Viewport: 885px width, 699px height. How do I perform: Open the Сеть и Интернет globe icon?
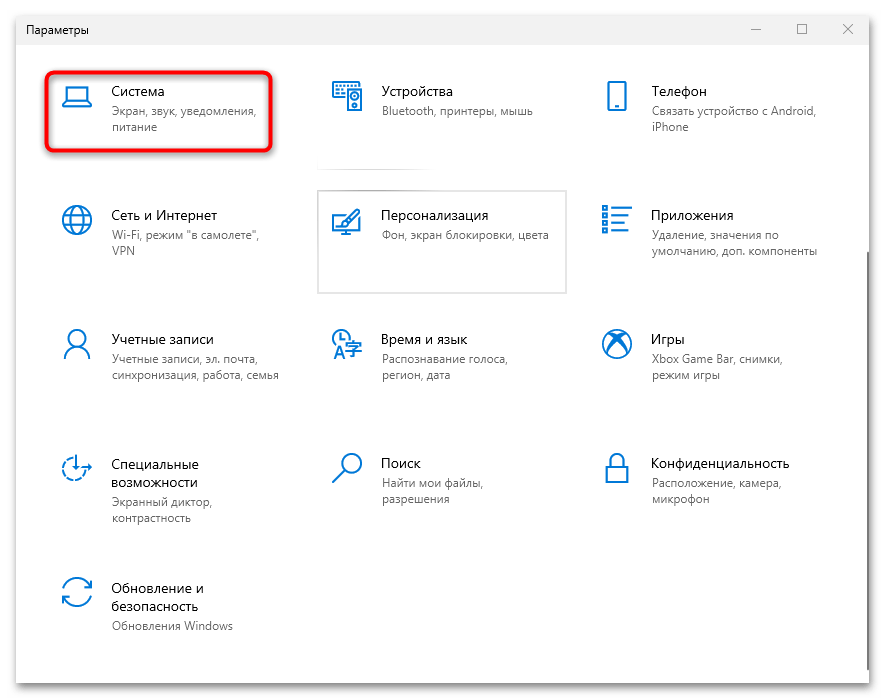(77, 220)
